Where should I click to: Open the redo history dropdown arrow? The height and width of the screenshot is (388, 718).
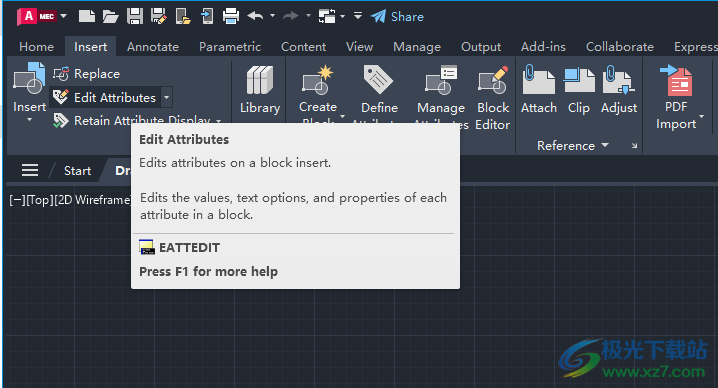click(x=308, y=16)
